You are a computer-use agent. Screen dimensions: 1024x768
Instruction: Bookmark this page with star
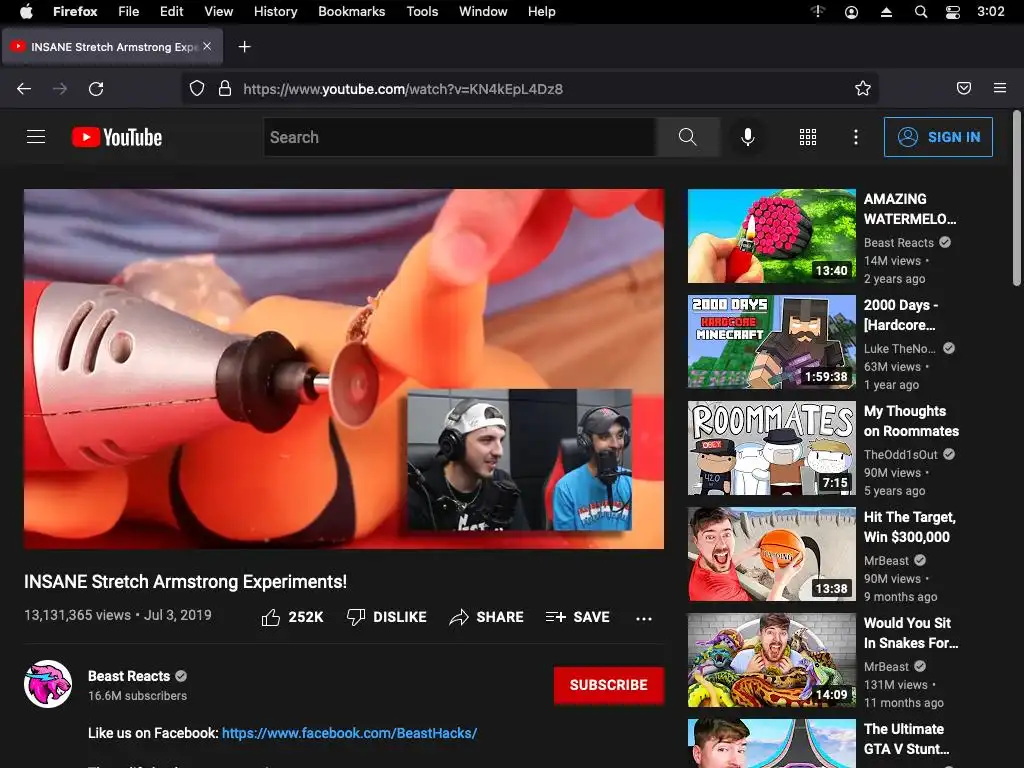pos(863,88)
